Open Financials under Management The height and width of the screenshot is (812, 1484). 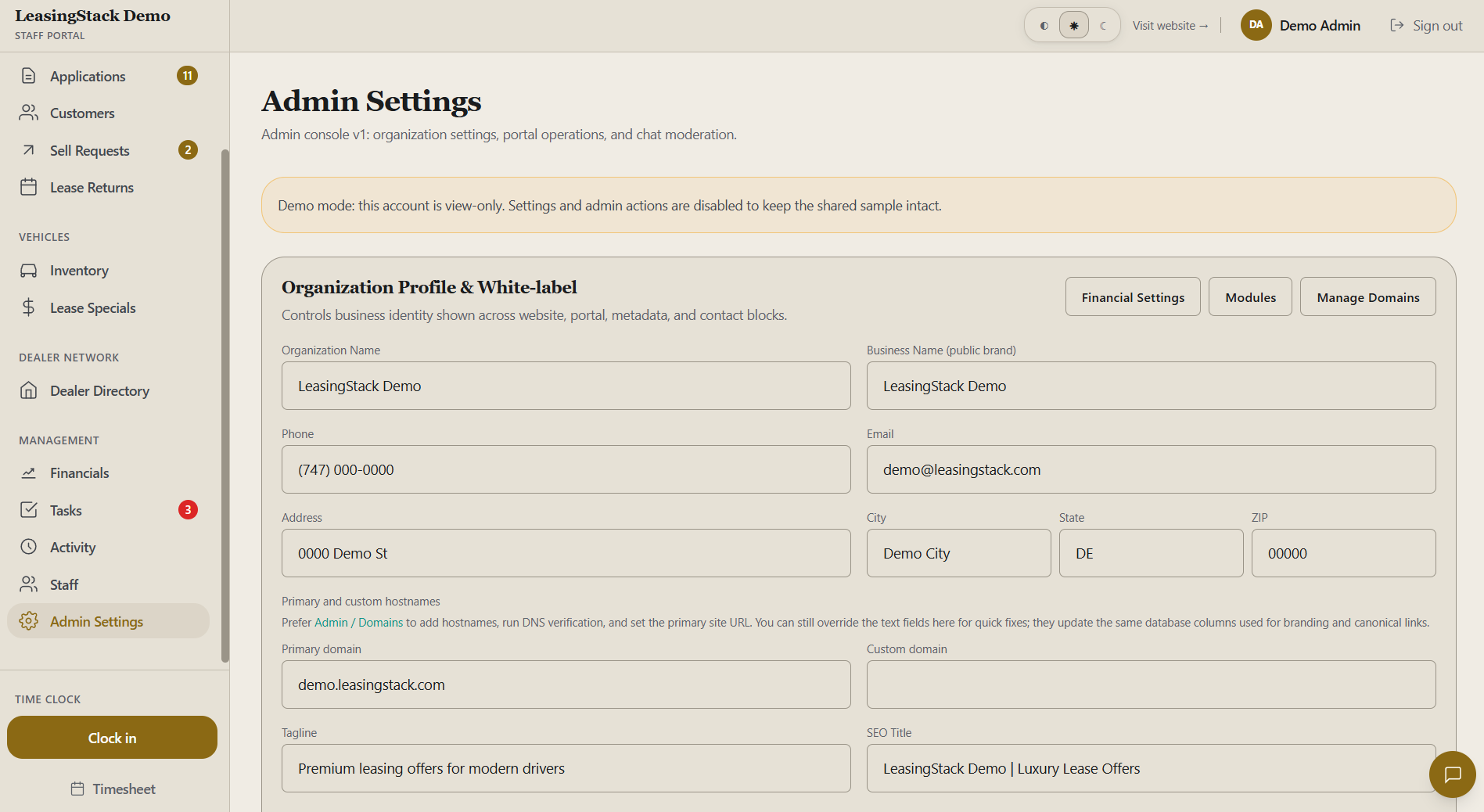coord(108,473)
